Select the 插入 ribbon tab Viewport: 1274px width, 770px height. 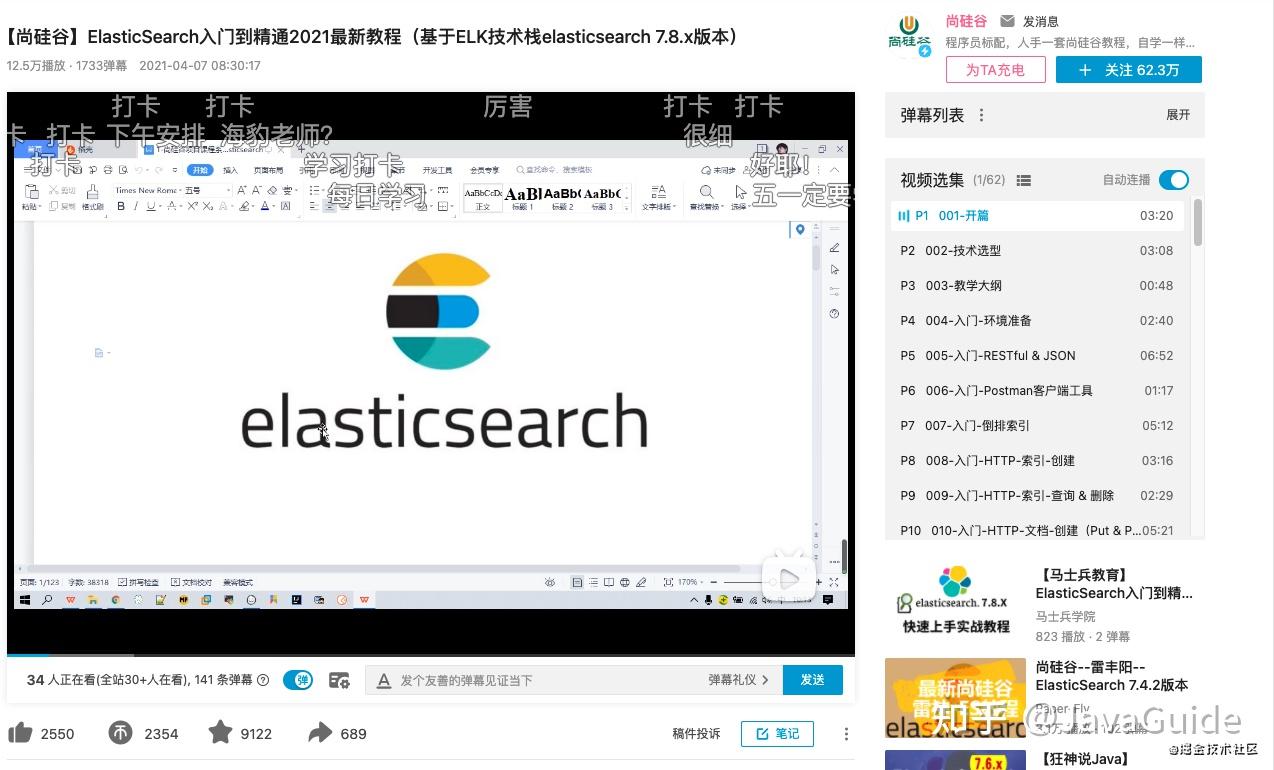pos(230,170)
